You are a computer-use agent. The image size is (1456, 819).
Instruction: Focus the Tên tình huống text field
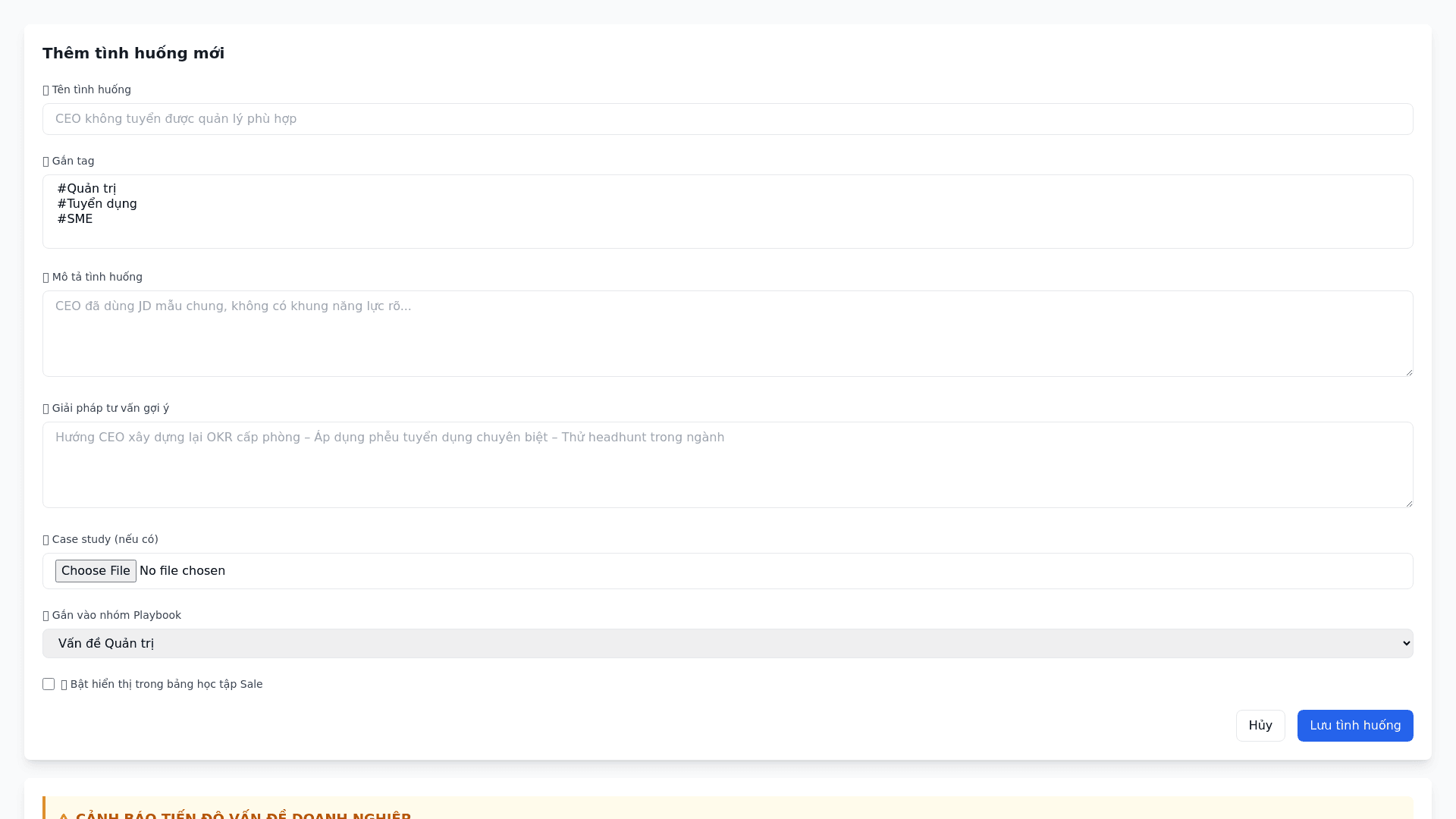tap(727, 119)
